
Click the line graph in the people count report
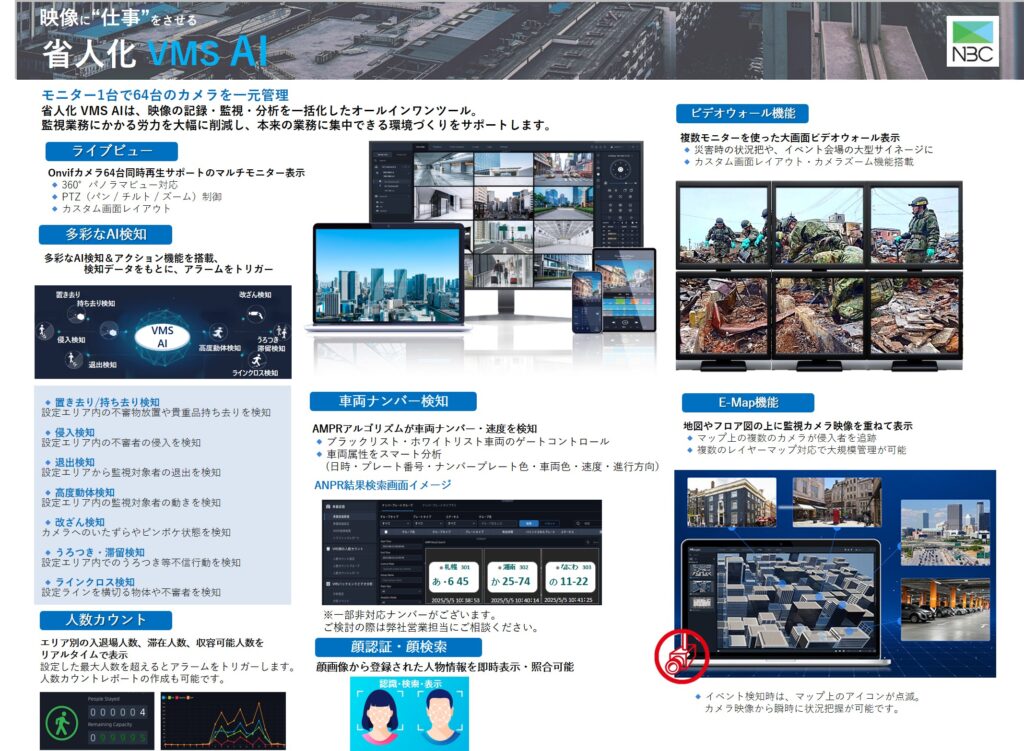[223, 721]
